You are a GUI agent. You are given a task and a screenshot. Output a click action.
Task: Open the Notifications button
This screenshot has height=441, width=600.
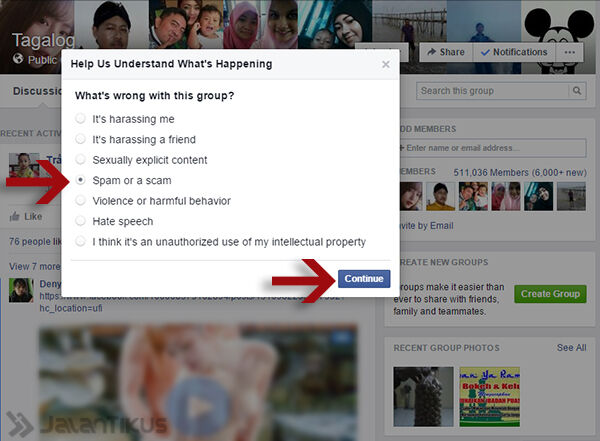pyautogui.click(x=514, y=52)
